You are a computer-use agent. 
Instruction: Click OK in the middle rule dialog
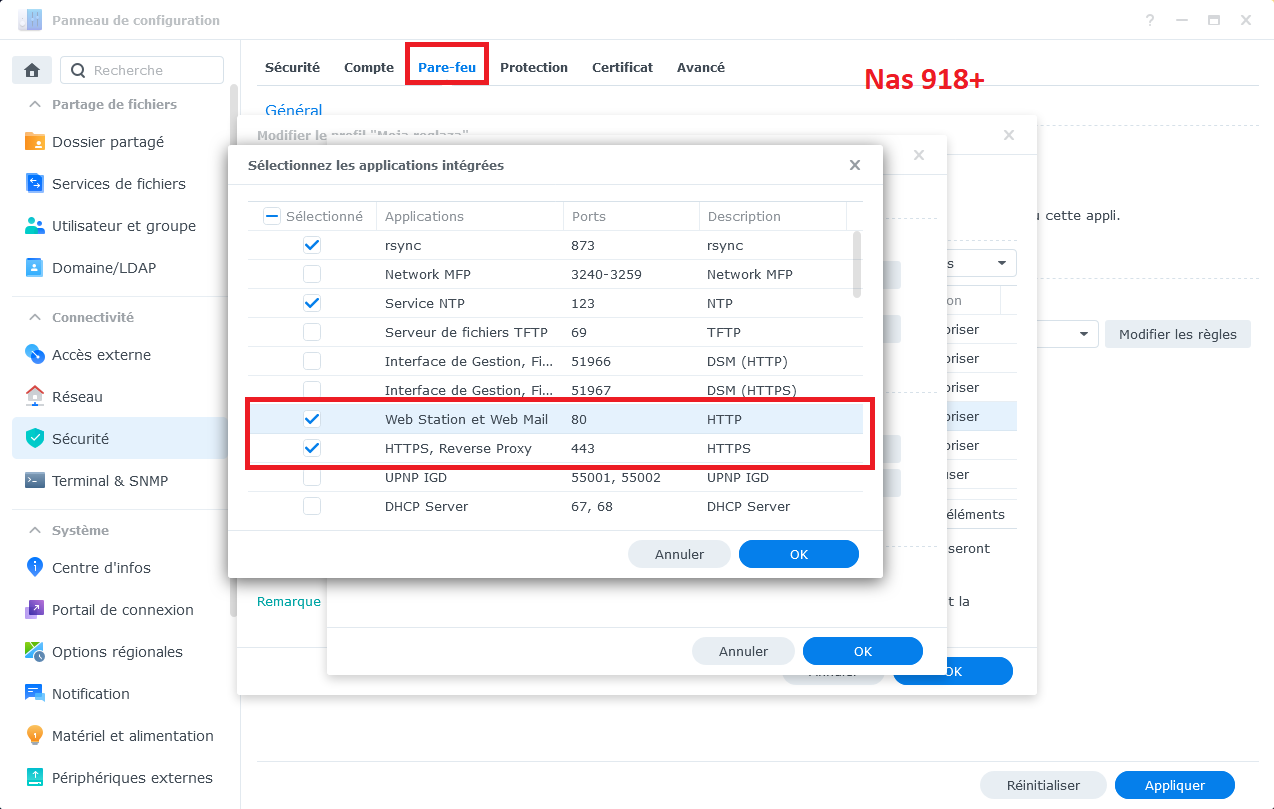point(863,651)
